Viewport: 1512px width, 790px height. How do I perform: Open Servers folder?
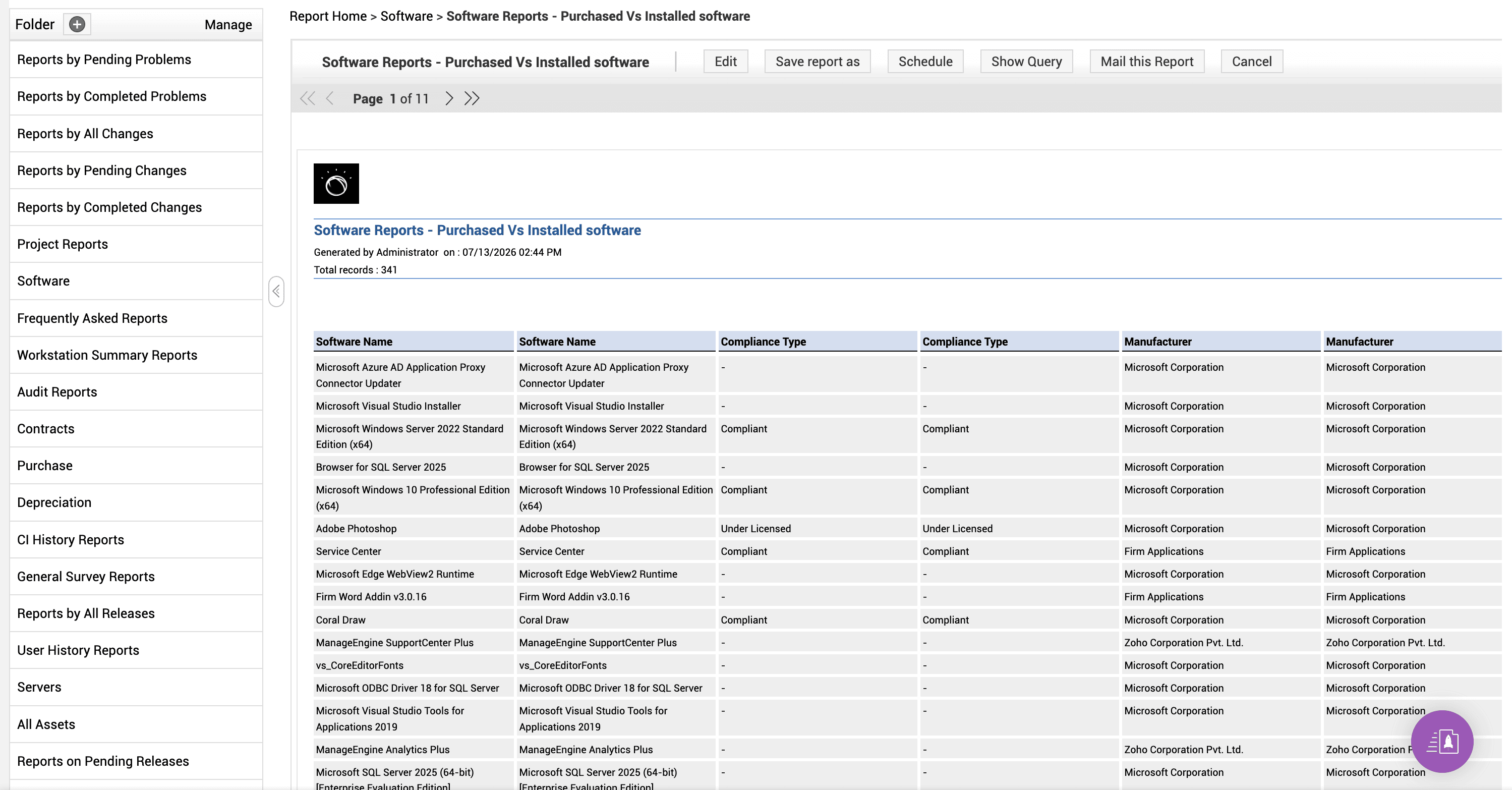pos(136,687)
